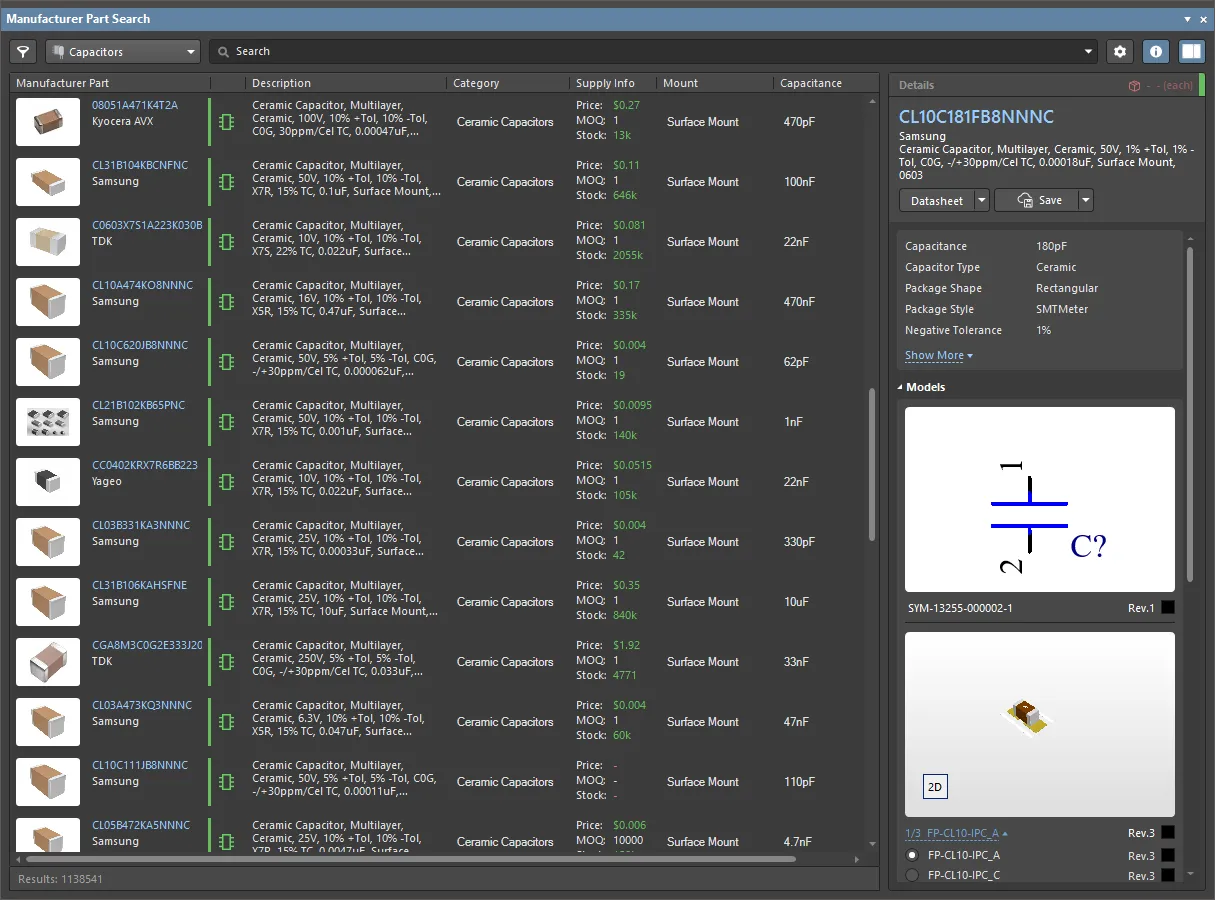Expand the Save button dropdown arrow
The width and height of the screenshot is (1215, 900).
[x=1085, y=200]
